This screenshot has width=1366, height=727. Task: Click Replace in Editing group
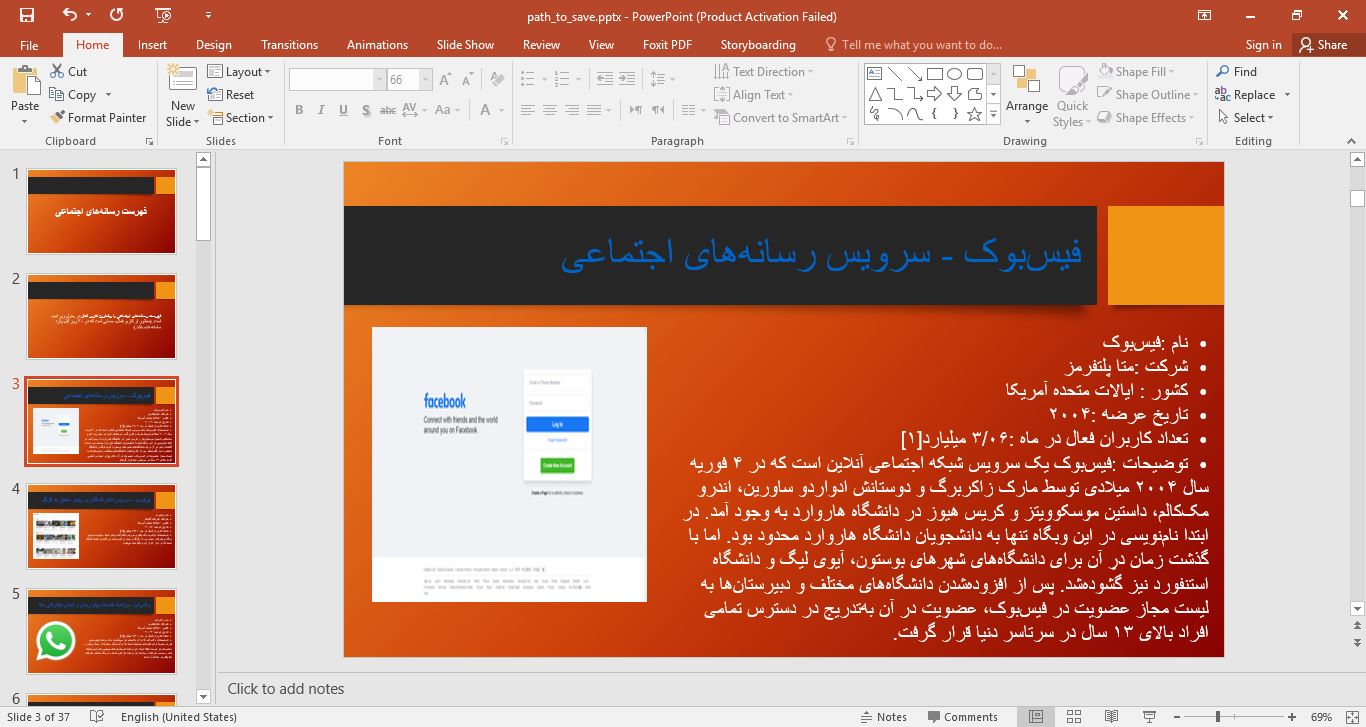(1245, 95)
